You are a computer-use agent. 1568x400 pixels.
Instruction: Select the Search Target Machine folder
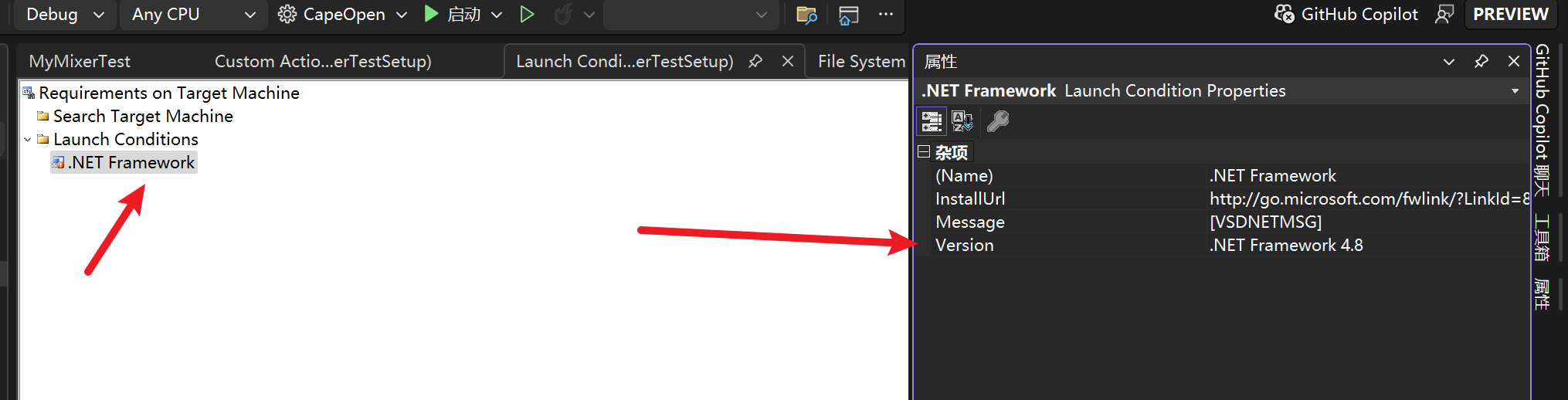coord(143,116)
